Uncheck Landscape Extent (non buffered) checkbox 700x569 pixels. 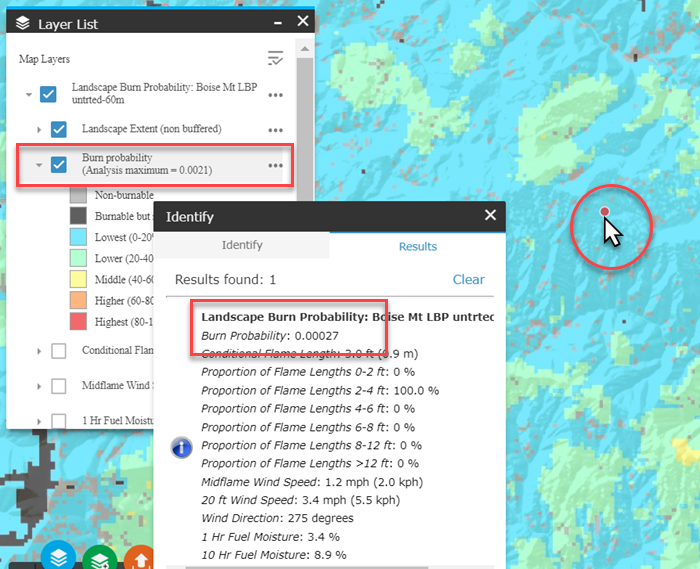[x=59, y=129]
